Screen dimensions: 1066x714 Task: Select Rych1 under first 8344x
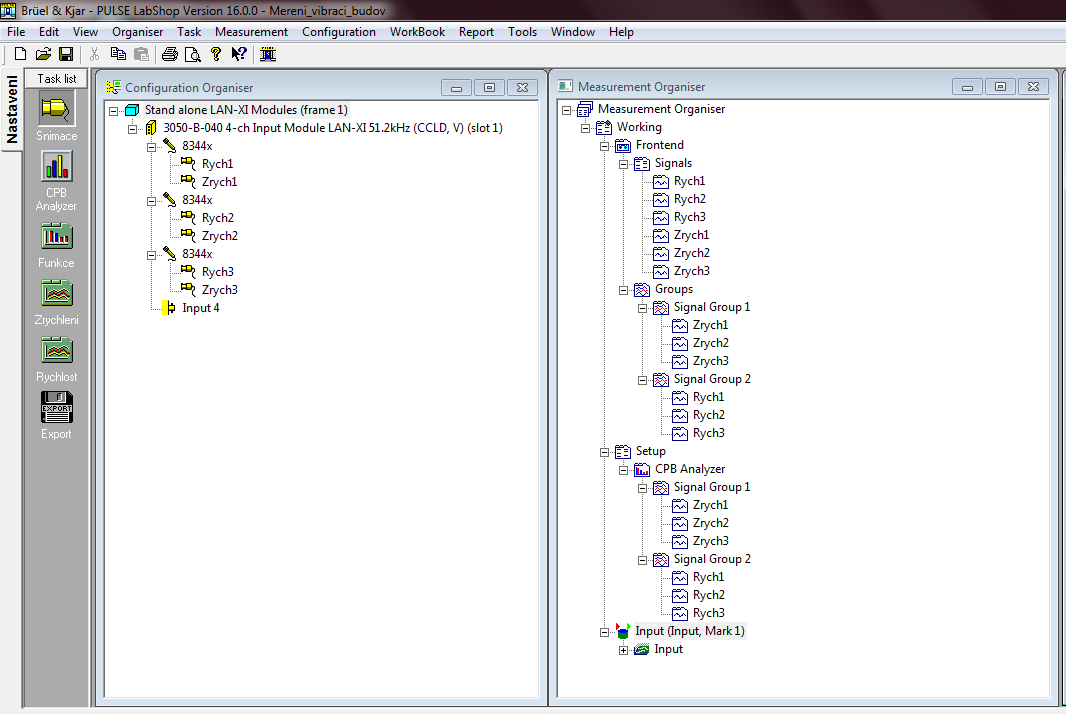(x=217, y=164)
